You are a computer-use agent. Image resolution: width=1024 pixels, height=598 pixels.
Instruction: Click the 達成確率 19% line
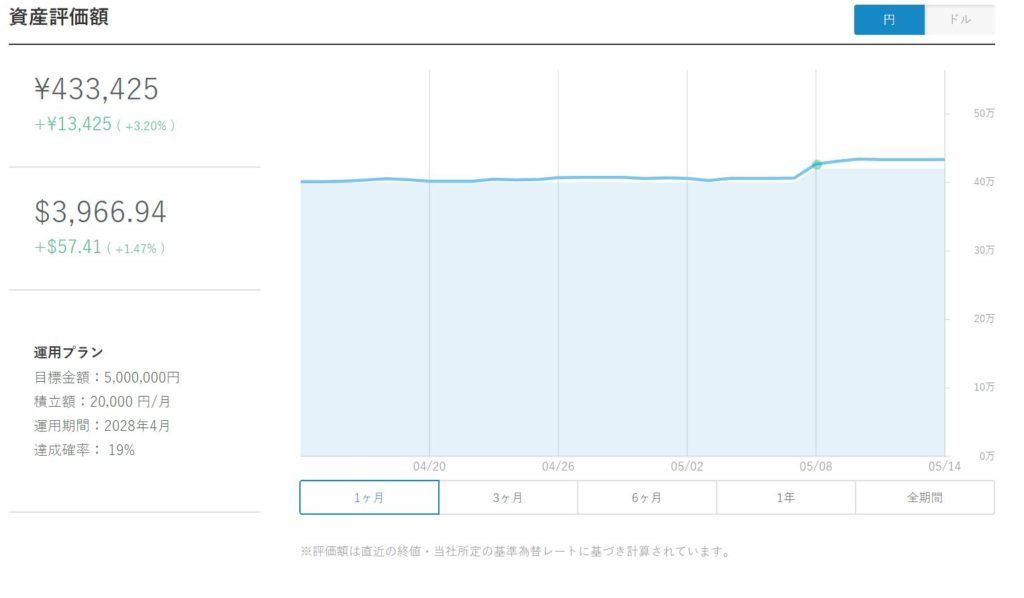point(84,450)
